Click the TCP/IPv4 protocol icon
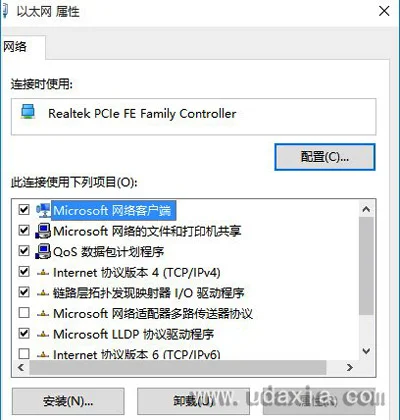This screenshot has height=420, width=400. point(43,273)
